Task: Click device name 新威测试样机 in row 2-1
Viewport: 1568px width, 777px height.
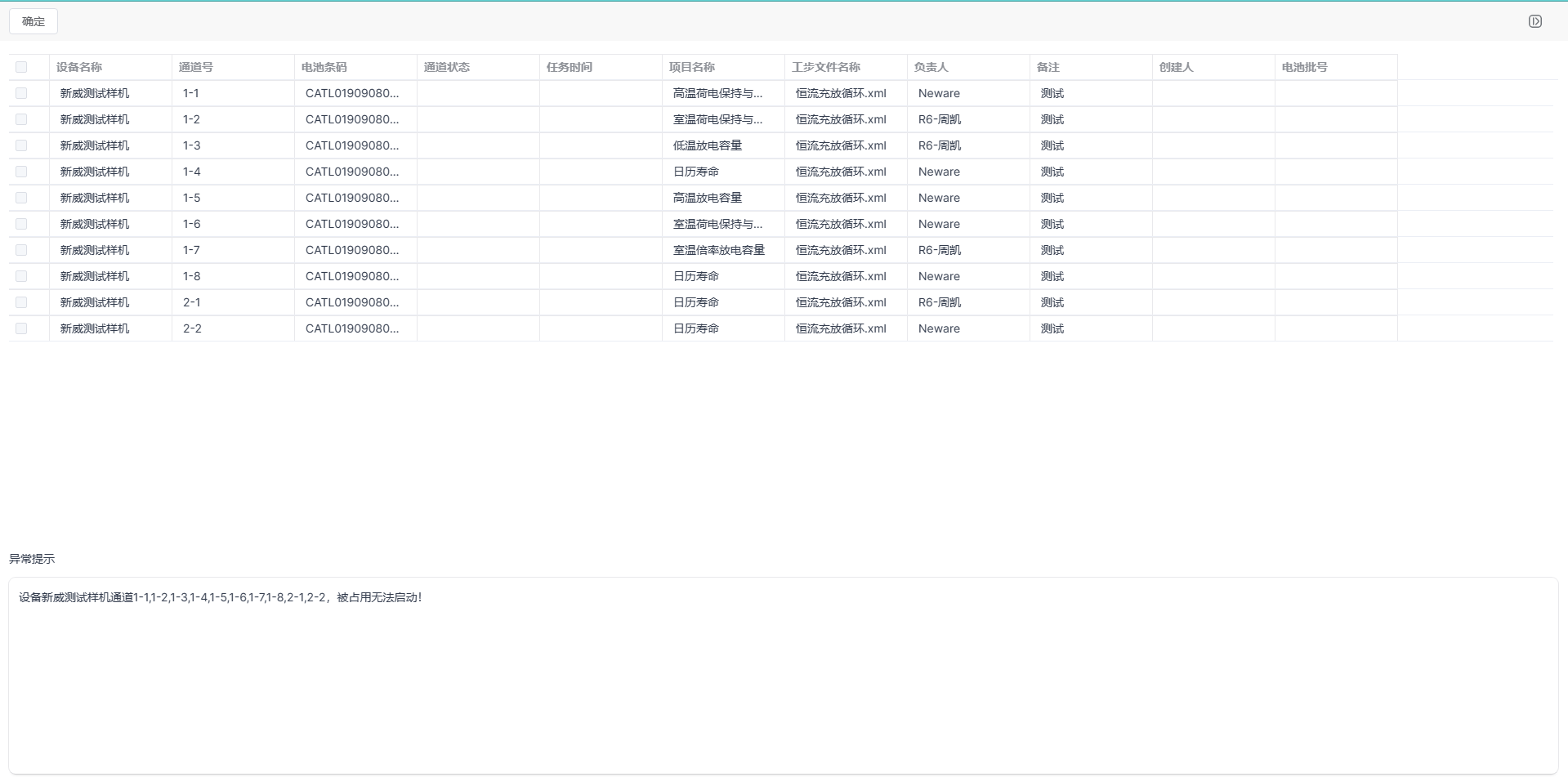Action: [95, 302]
